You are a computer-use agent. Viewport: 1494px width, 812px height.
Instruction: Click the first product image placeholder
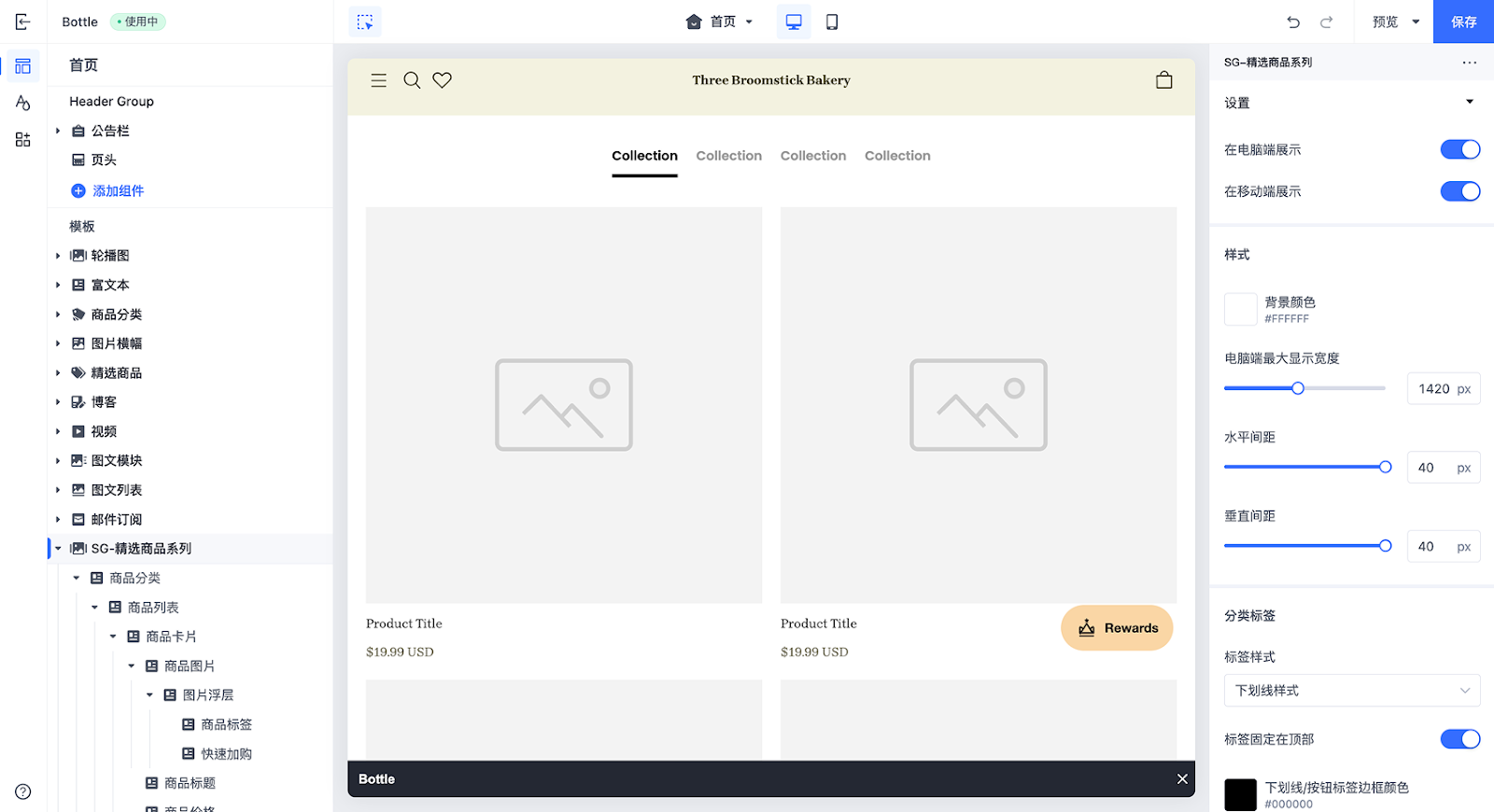564,405
